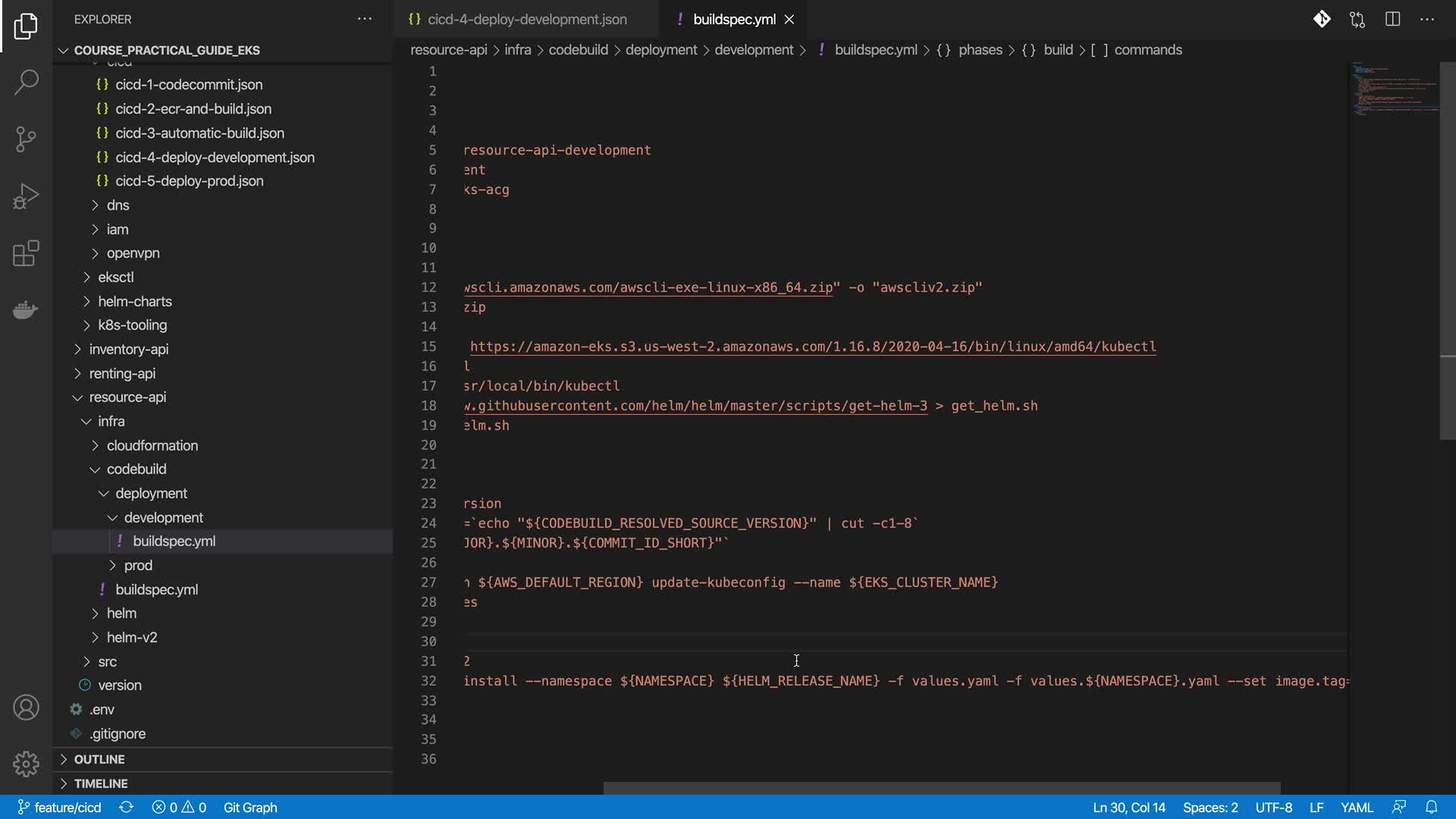
Task: Open the Docker view
Action: [26, 310]
